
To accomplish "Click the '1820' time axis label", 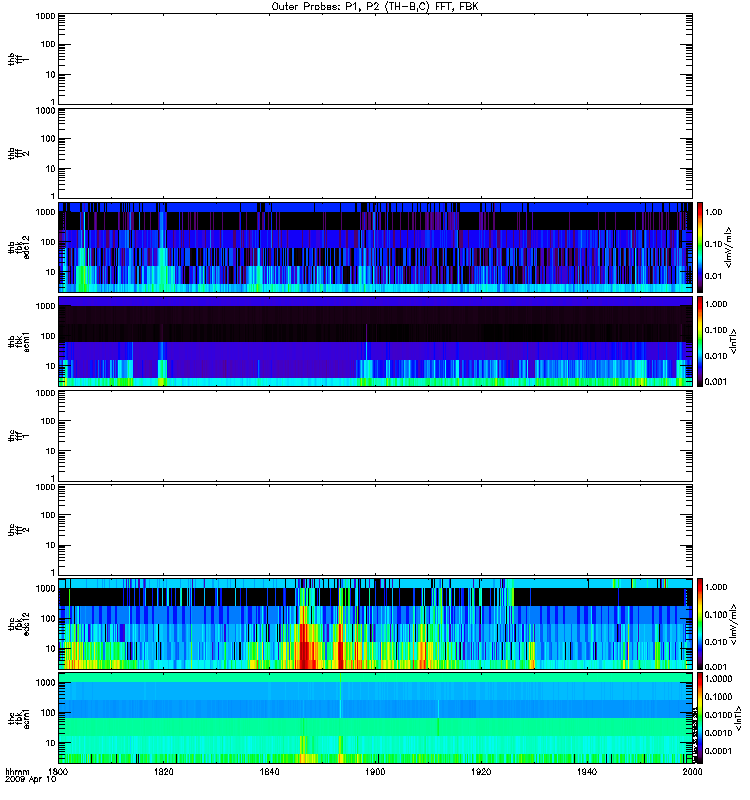I will 164,772.
